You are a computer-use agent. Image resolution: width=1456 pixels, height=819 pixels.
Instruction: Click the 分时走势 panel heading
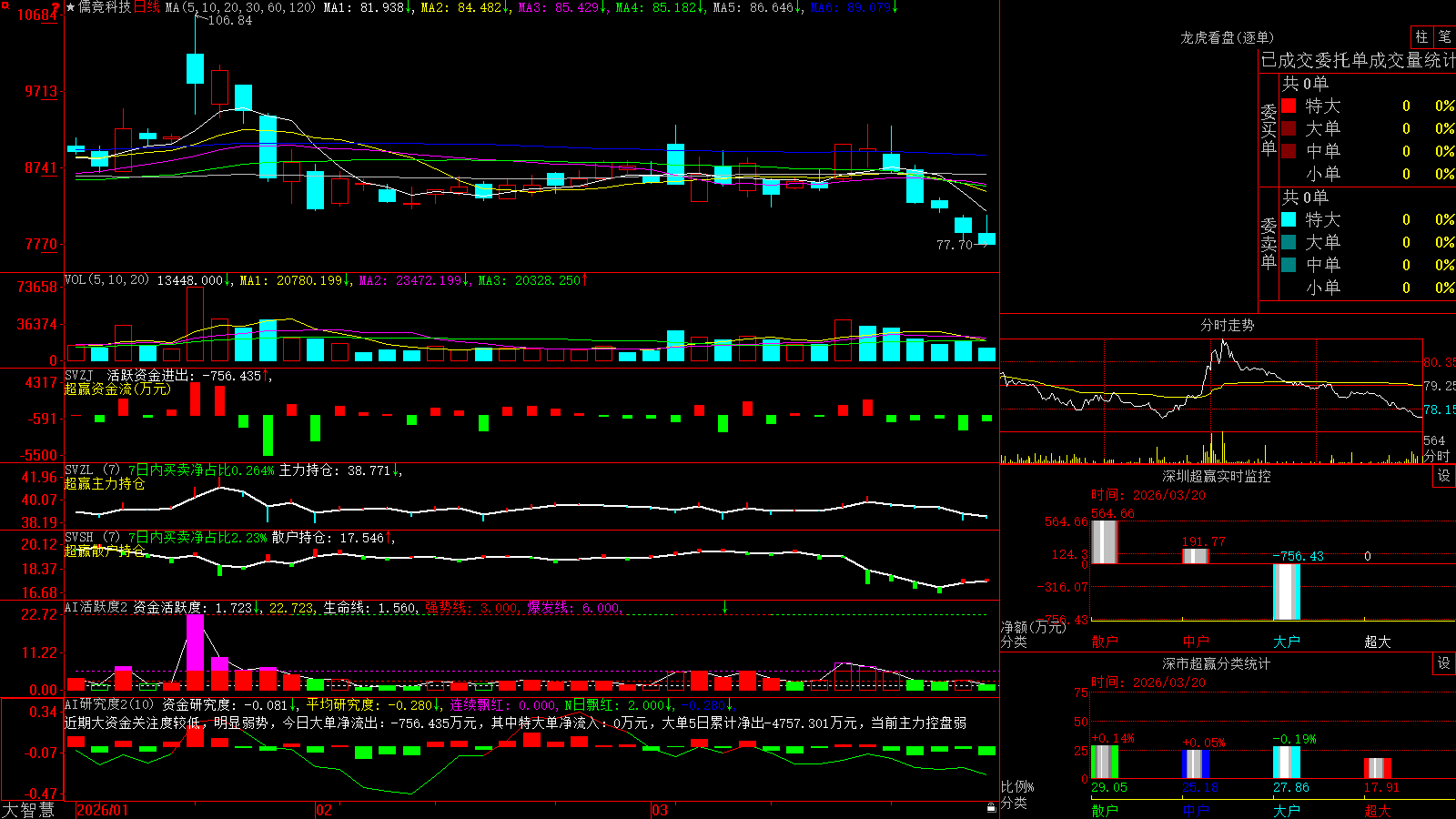pos(1228,325)
